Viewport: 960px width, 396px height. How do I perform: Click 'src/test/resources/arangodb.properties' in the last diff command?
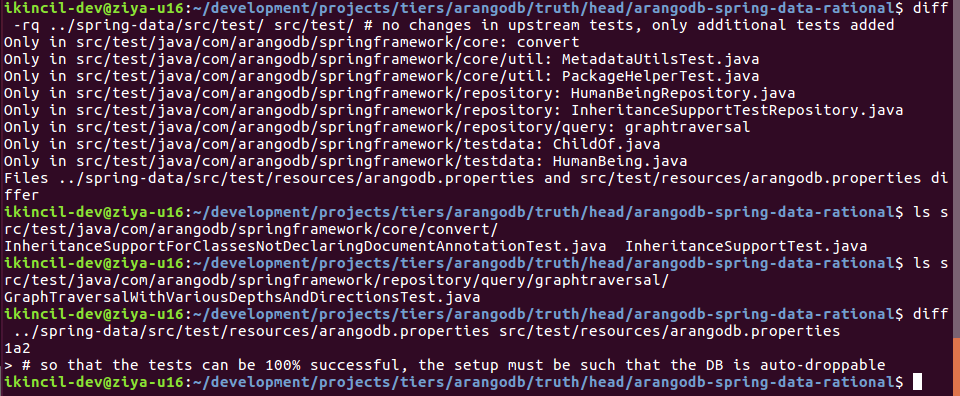[670, 331]
